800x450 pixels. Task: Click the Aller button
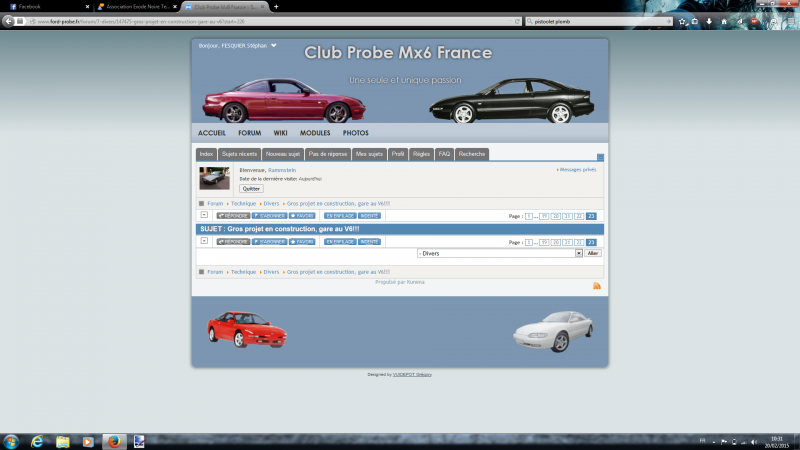tap(592, 253)
